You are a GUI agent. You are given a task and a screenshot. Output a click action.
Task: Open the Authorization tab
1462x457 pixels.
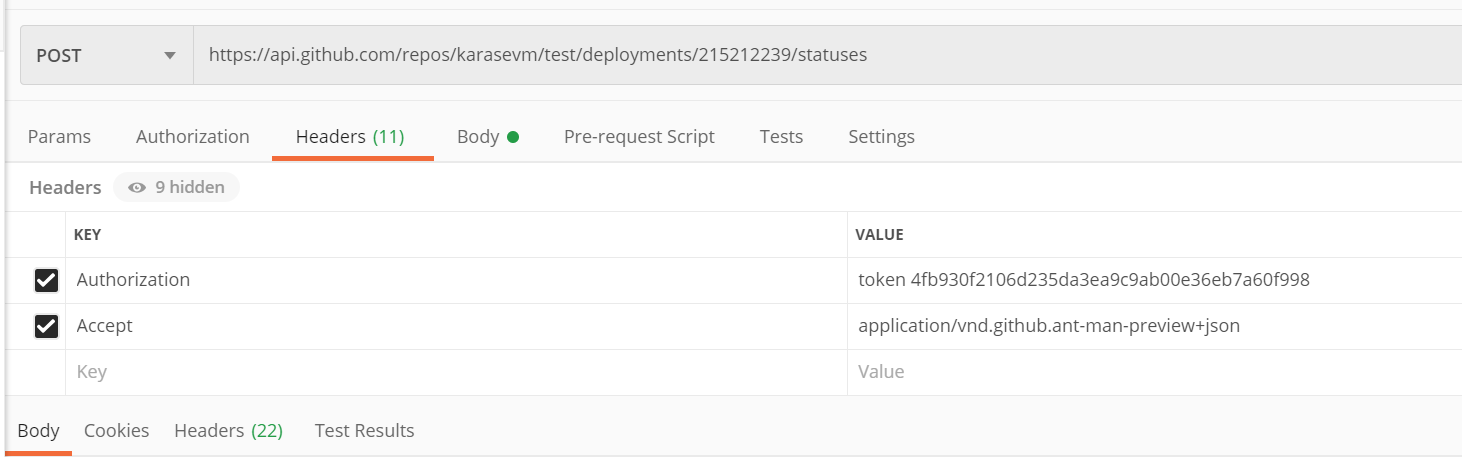pos(193,137)
